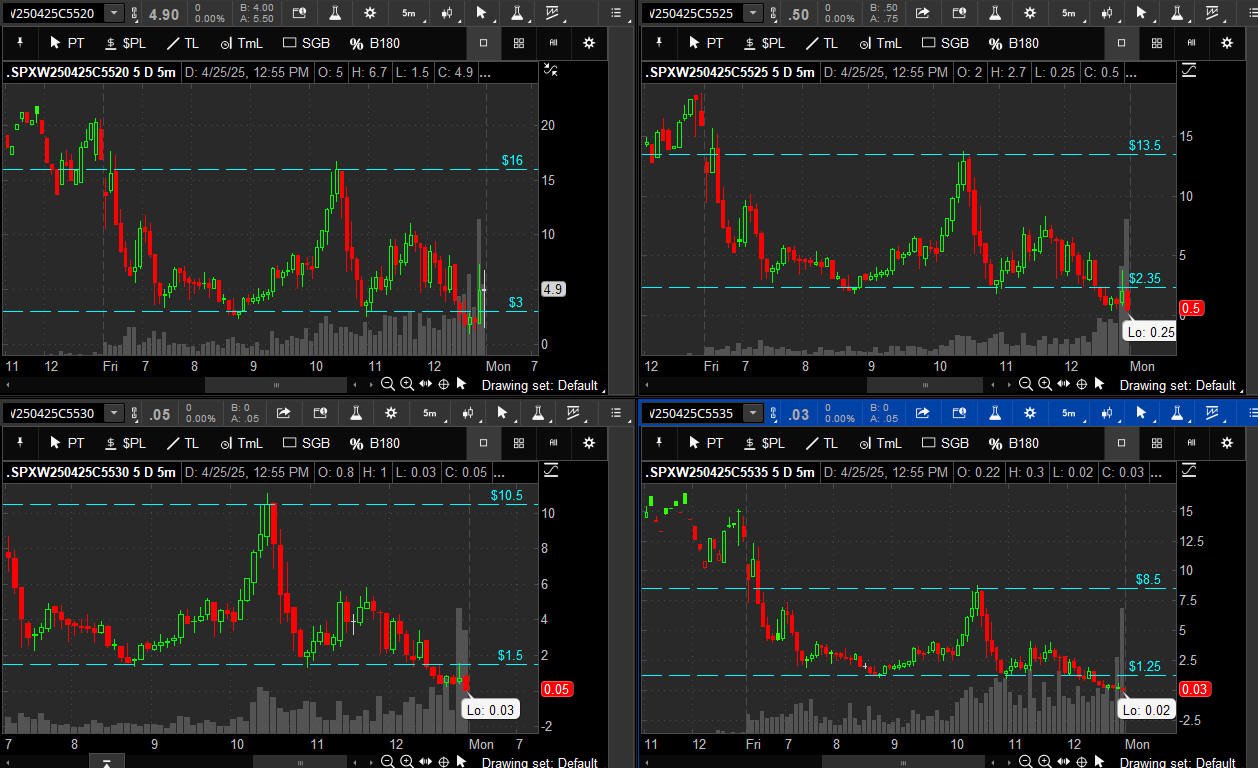Zoom out on the 5525 chart with the magnifier minus

point(1026,384)
